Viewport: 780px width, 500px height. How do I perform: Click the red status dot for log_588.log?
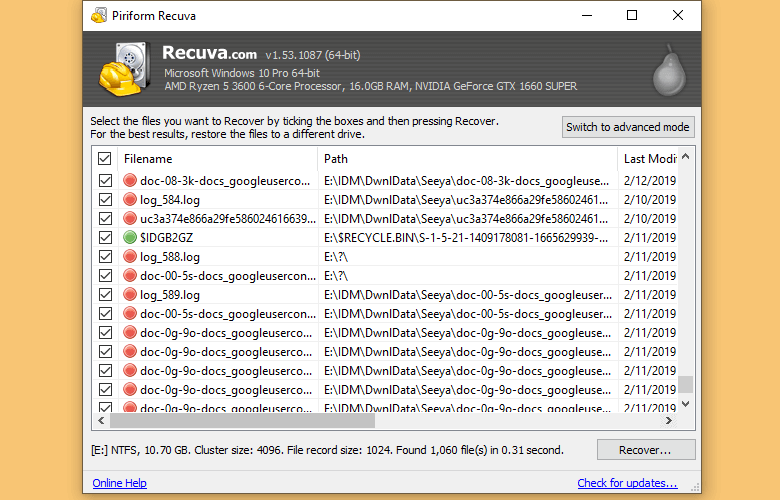130,256
